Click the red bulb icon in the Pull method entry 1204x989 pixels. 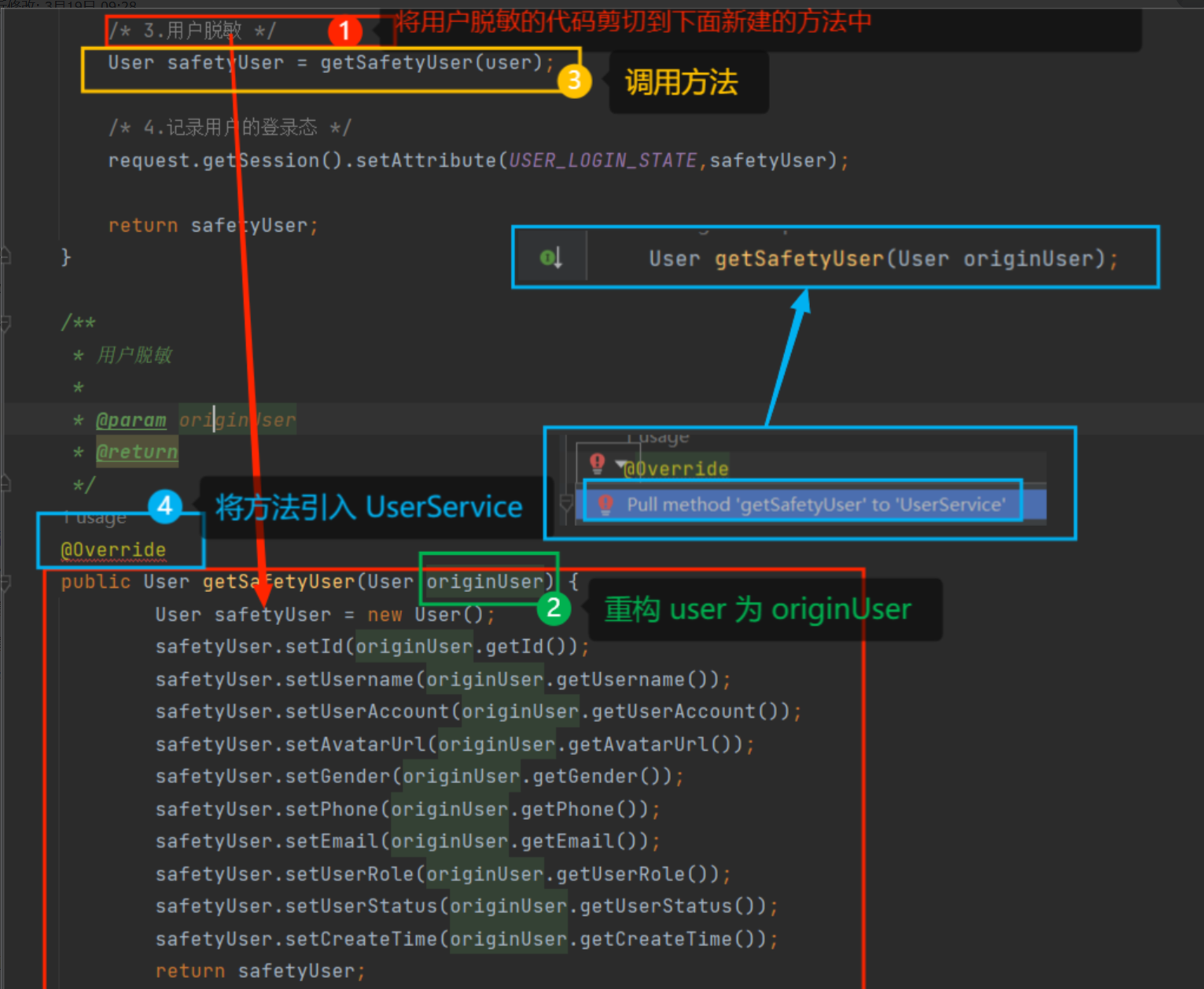click(x=606, y=505)
